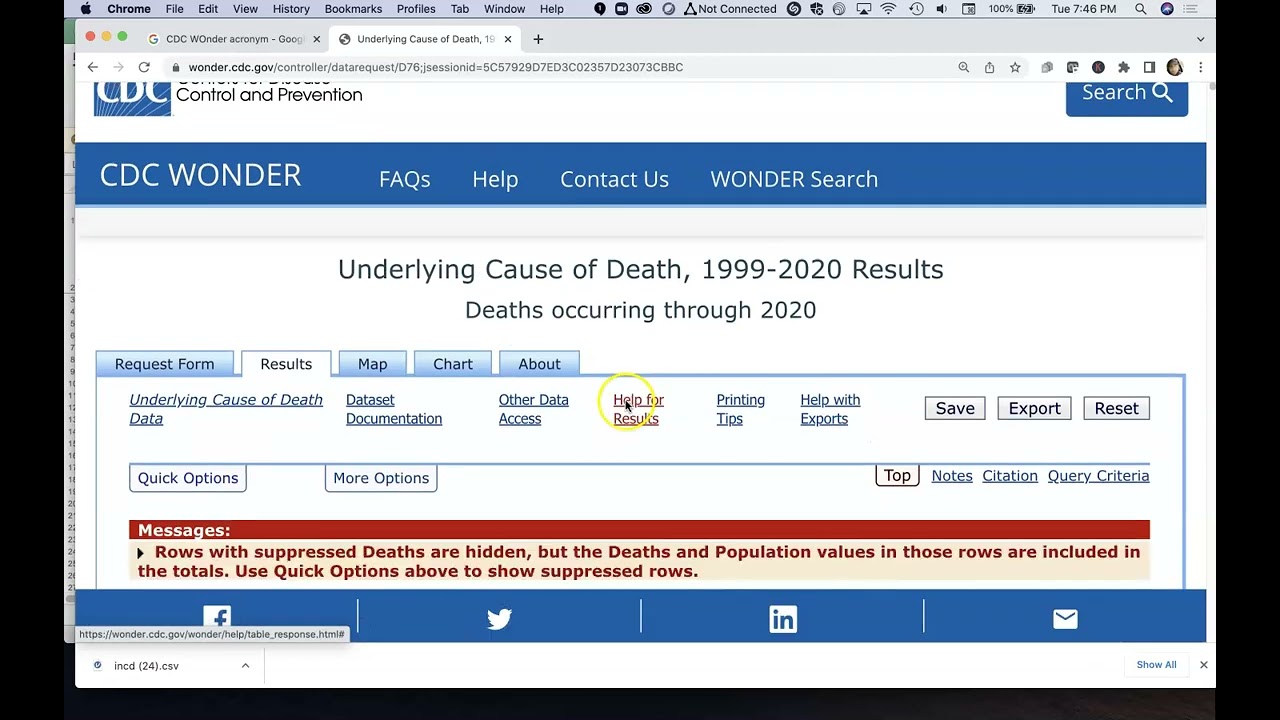
Task: Click the Reset button
Action: [1116, 408]
